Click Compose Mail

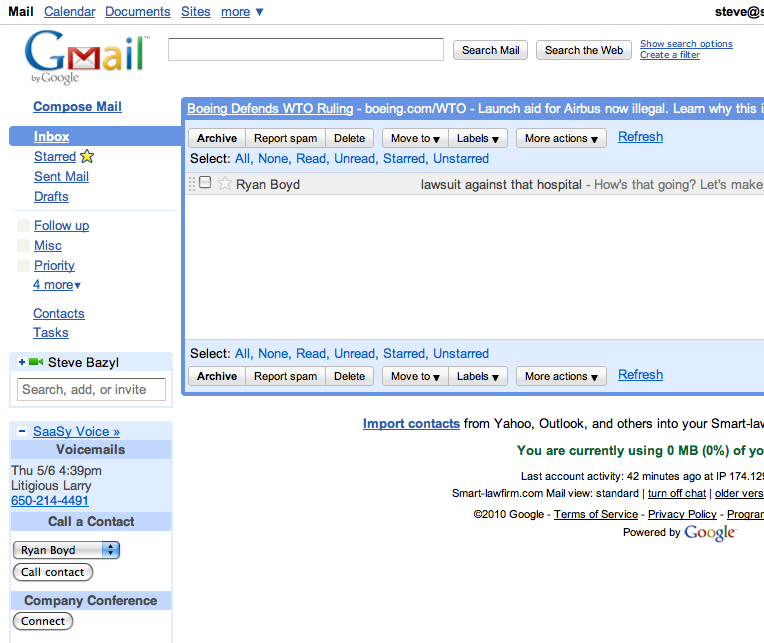(77, 107)
